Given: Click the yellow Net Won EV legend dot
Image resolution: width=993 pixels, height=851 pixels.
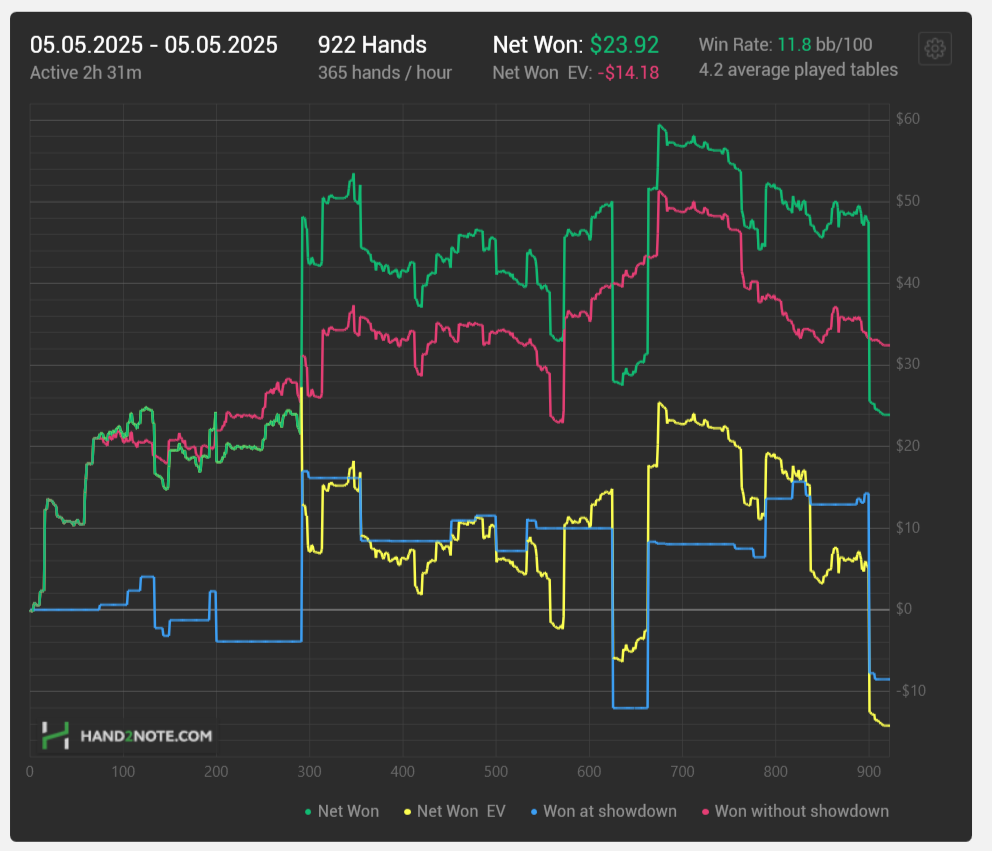Looking at the screenshot, I should point(407,812).
